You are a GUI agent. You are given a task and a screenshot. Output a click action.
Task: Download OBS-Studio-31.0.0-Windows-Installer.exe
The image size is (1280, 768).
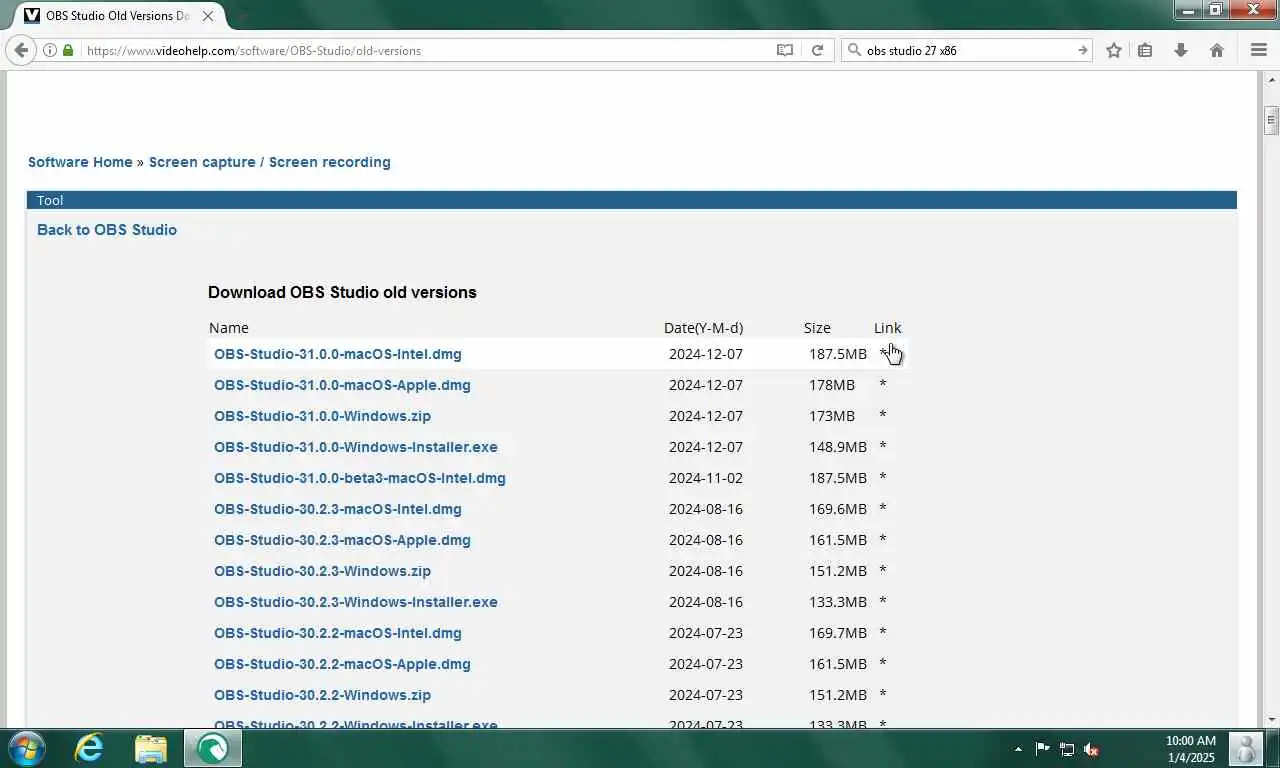[355, 447]
